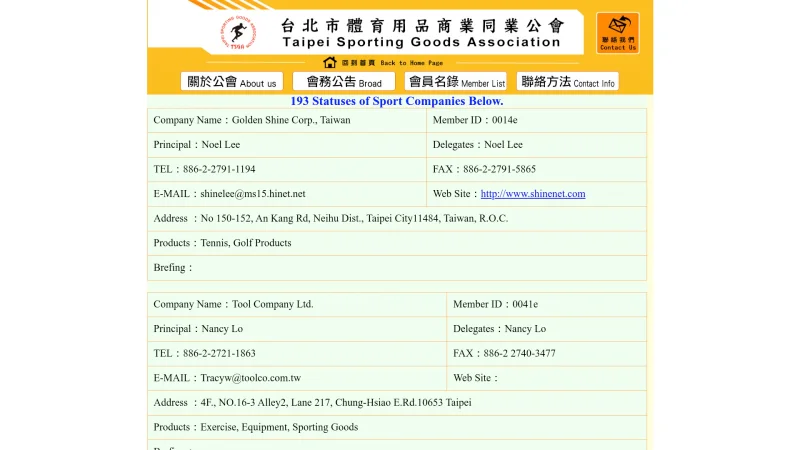Image resolution: width=800 pixels, height=450 pixels.
Task: Open the Member List menu
Action: click(456, 82)
